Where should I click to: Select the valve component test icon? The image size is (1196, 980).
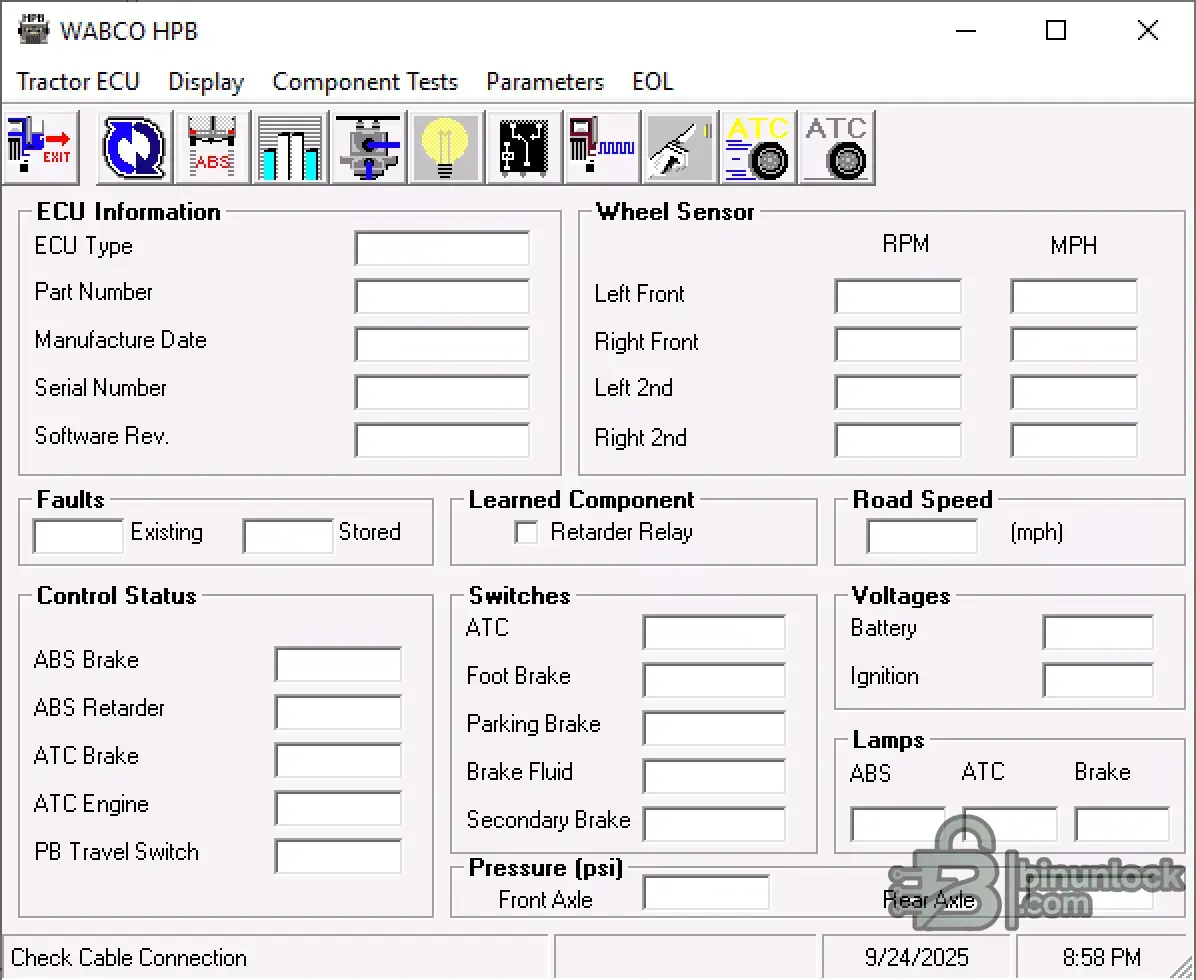click(368, 147)
